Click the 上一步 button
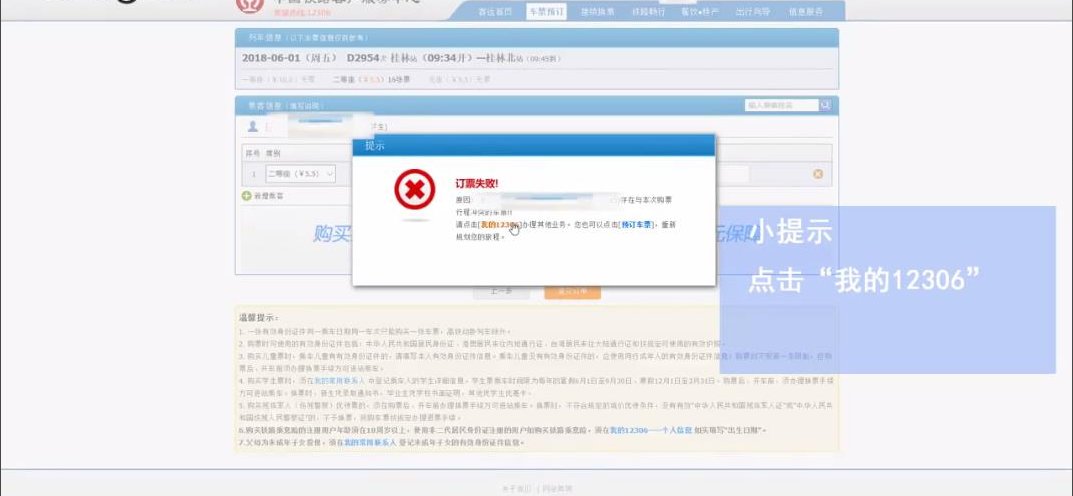Image resolution: width=1073 pixels, height=496 pixels. point(501,291)
